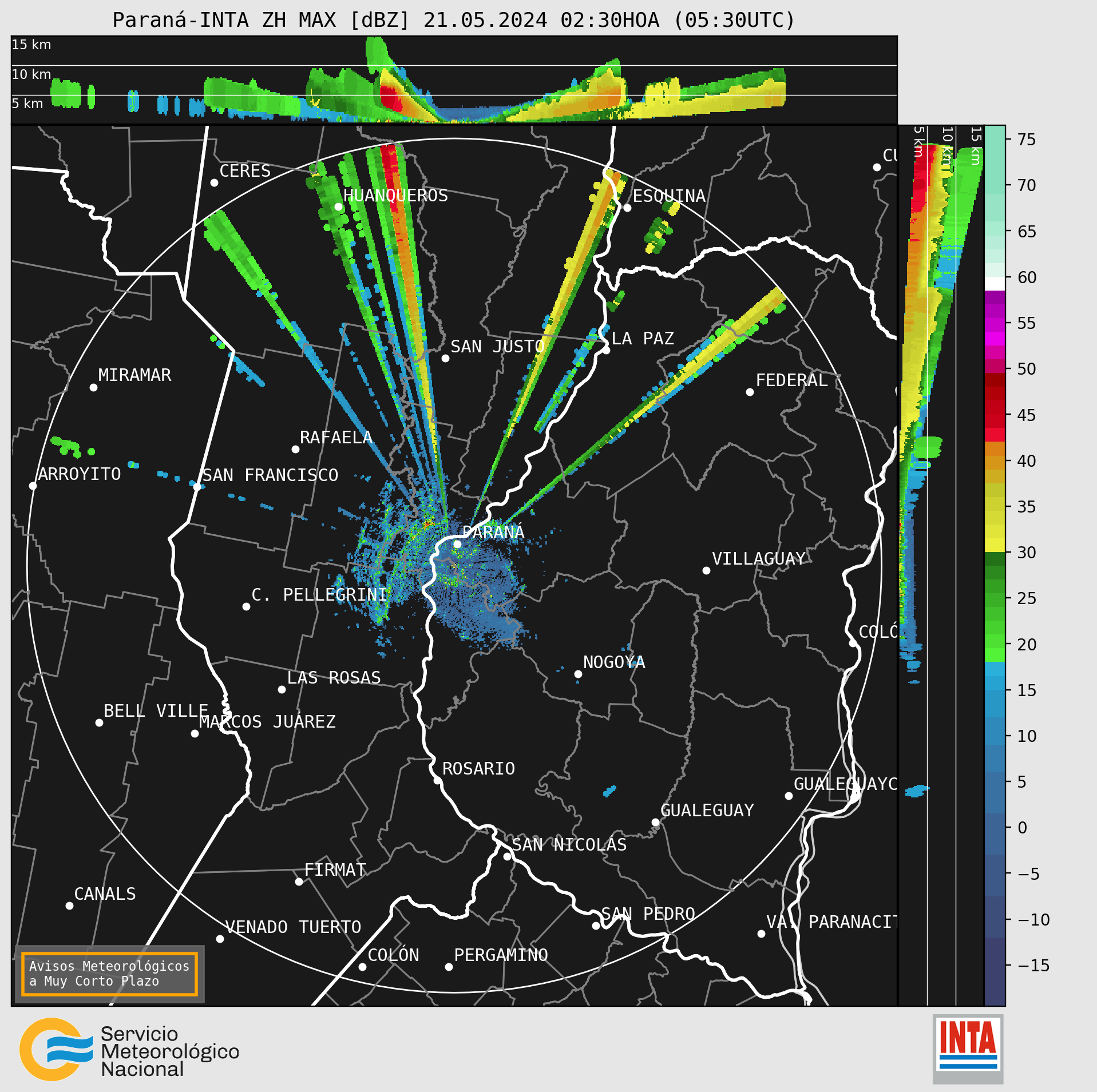Click the C. PELLEGRINI city marker dot
The width and height of the screenshot is (1097, 1092).
coord(246,606)
